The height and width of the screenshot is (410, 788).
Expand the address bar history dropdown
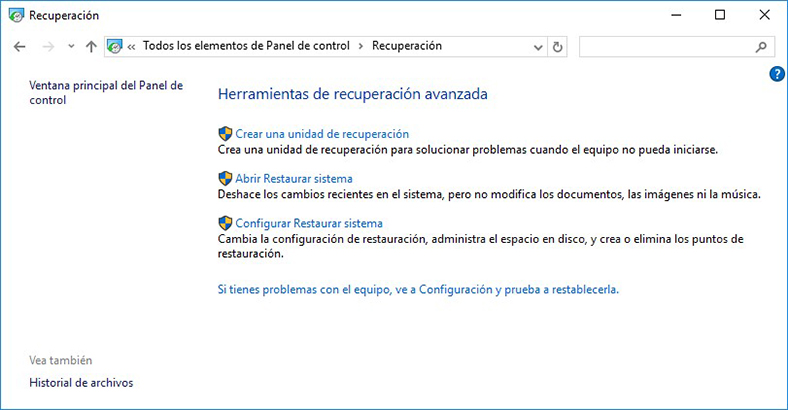pyautogui.click(x=538, y=47)
